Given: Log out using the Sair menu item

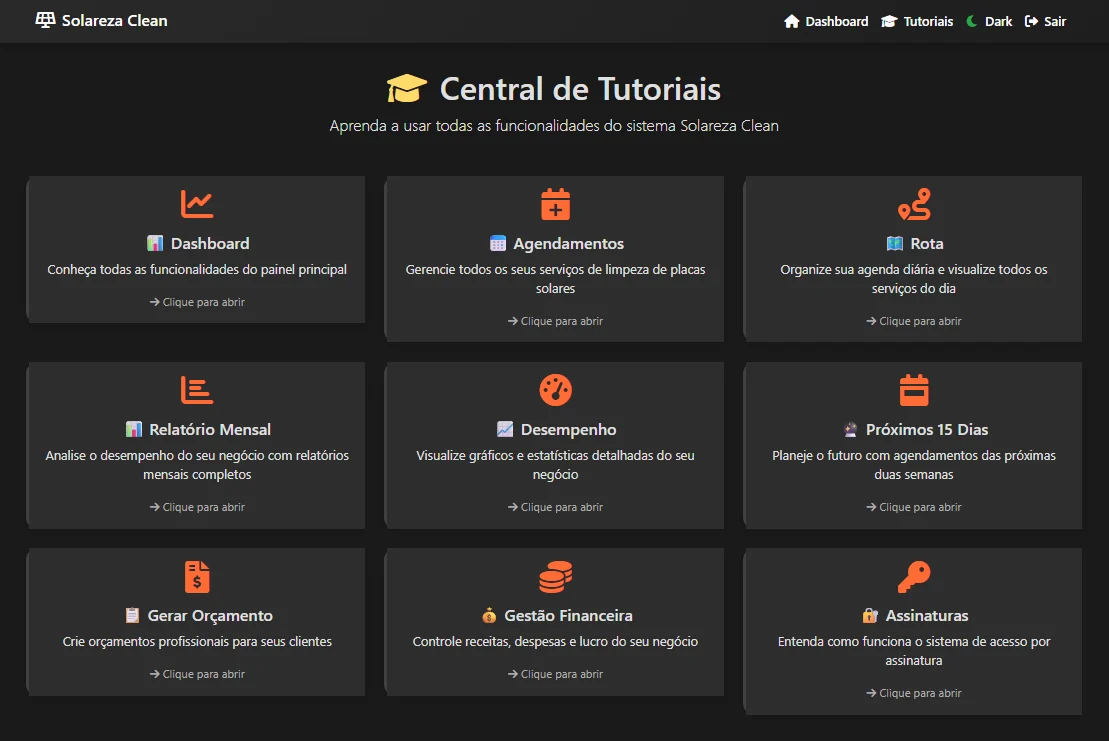Looking at the screenshot, I should click(x=1045, y=21).
